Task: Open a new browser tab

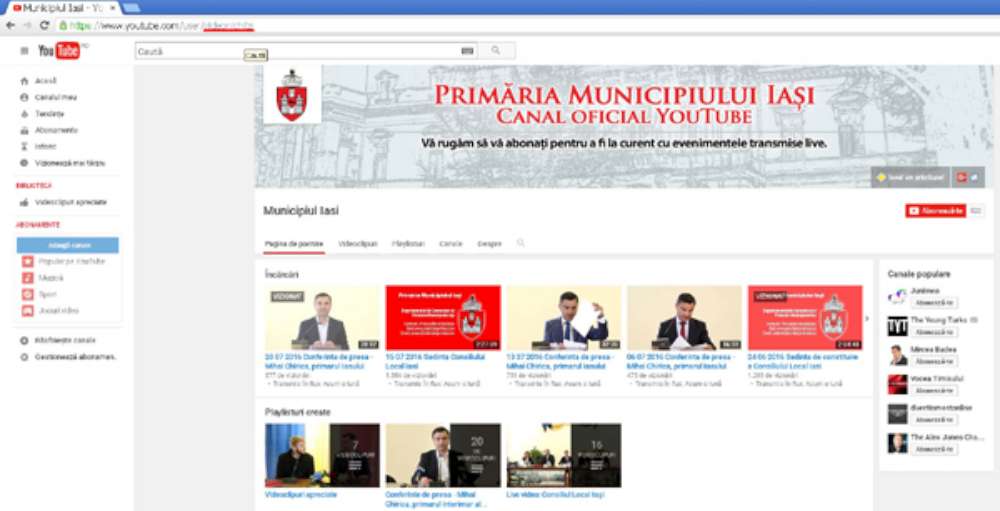Action: (x=131, y=8)
